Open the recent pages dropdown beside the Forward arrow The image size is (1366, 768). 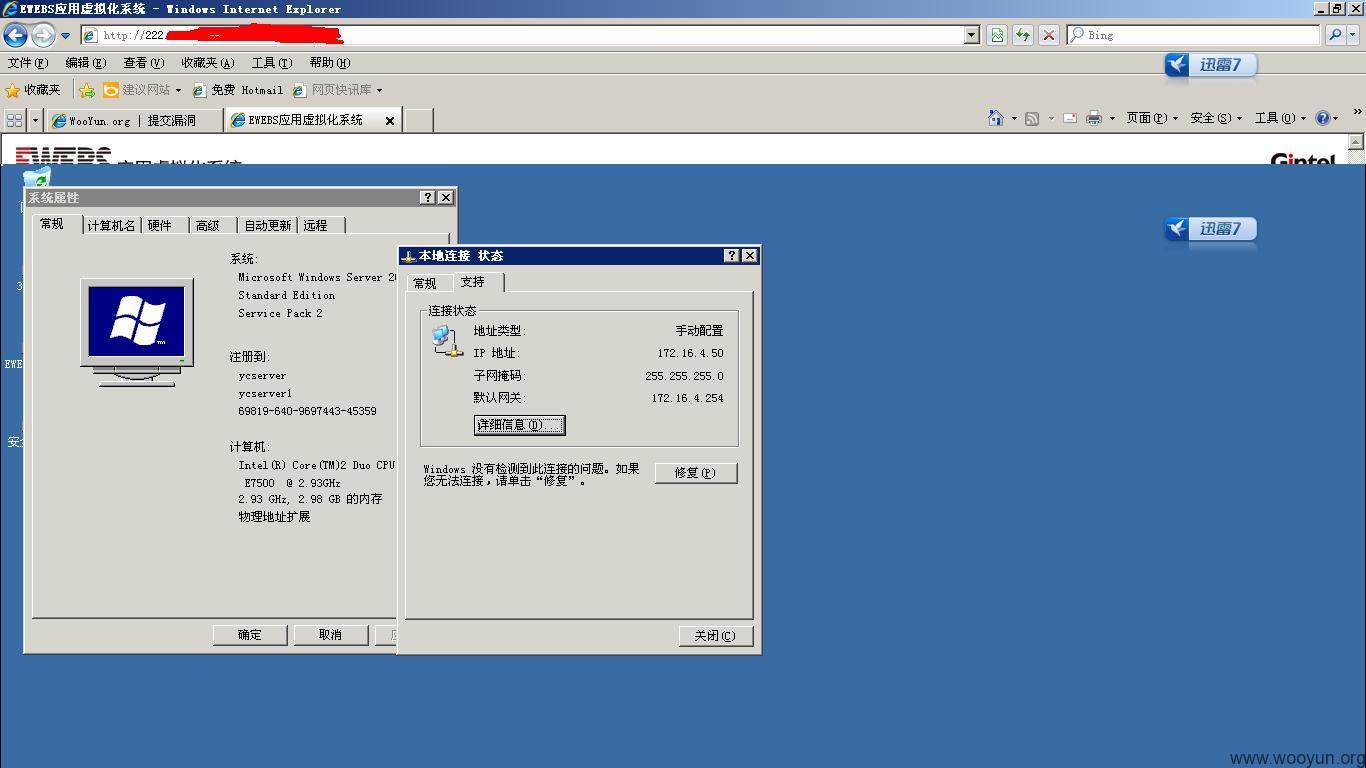point(65,35)
